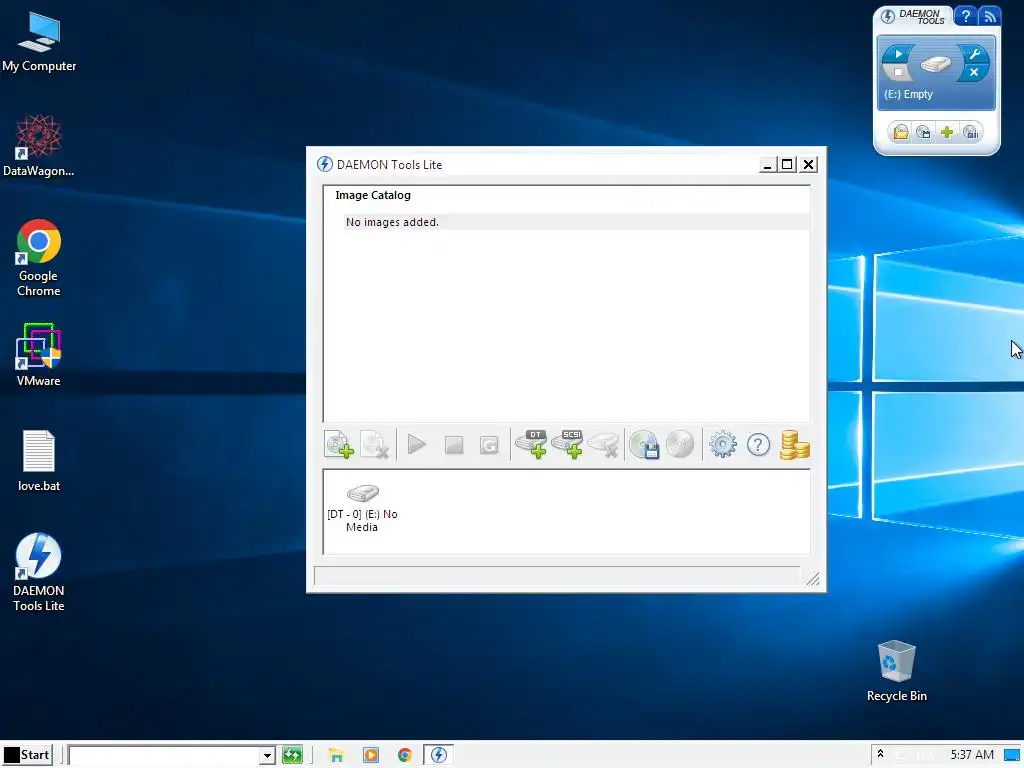Open the RSS feed tab on the gadget
The image size is (1024, 768).
tap(990, 16)
